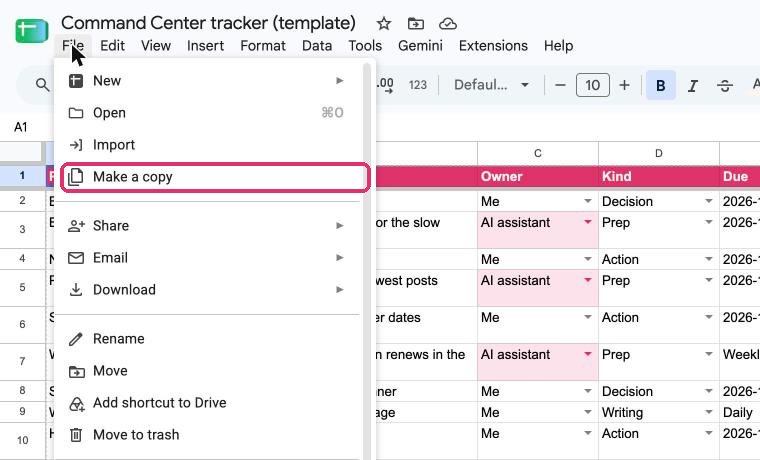Click the move-to-folder icon by title
The width and height of the screenshot is (760, 460).
point(415,23)
